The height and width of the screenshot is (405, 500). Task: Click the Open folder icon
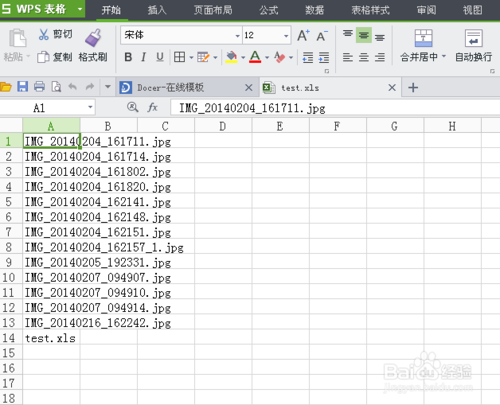click(x=6, y=87)
